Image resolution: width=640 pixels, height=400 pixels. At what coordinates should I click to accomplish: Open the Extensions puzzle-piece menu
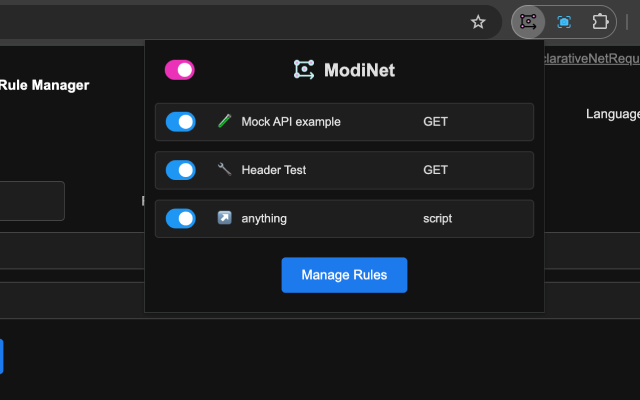tap(600, 22)
